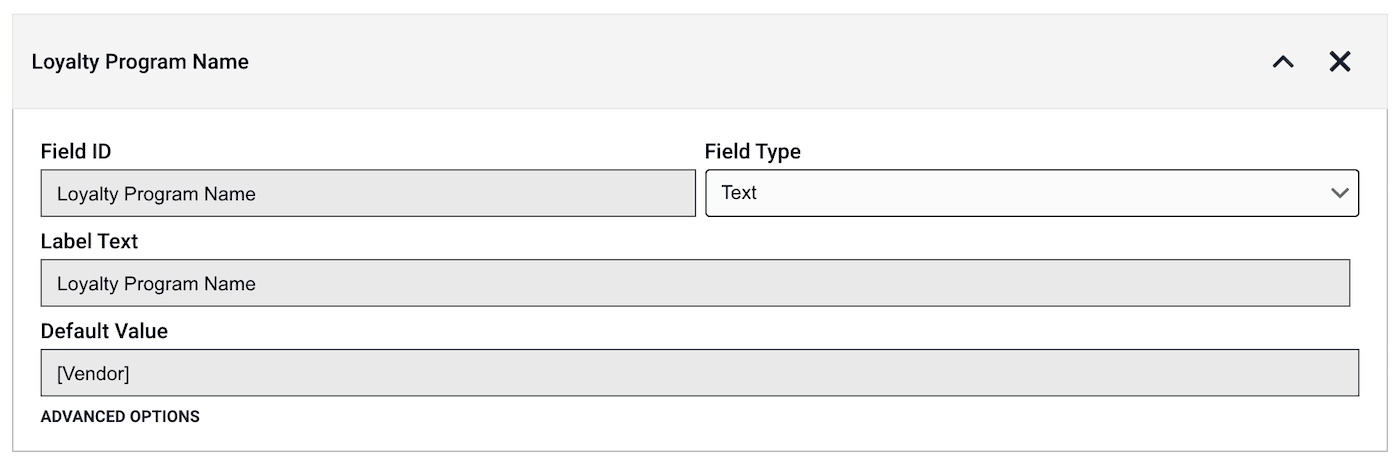Click the Loyalty Program Name header title
Screen dimensions: 1400x467
[x=140, y=62]
